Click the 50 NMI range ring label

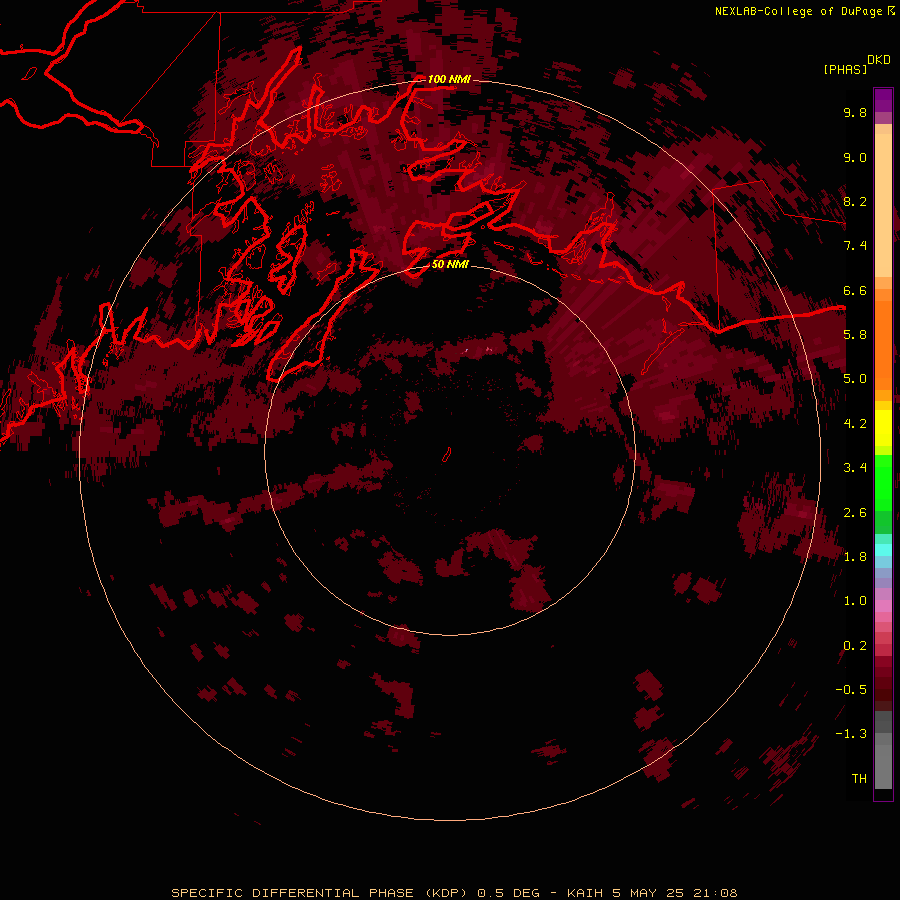tap(450, 264)
